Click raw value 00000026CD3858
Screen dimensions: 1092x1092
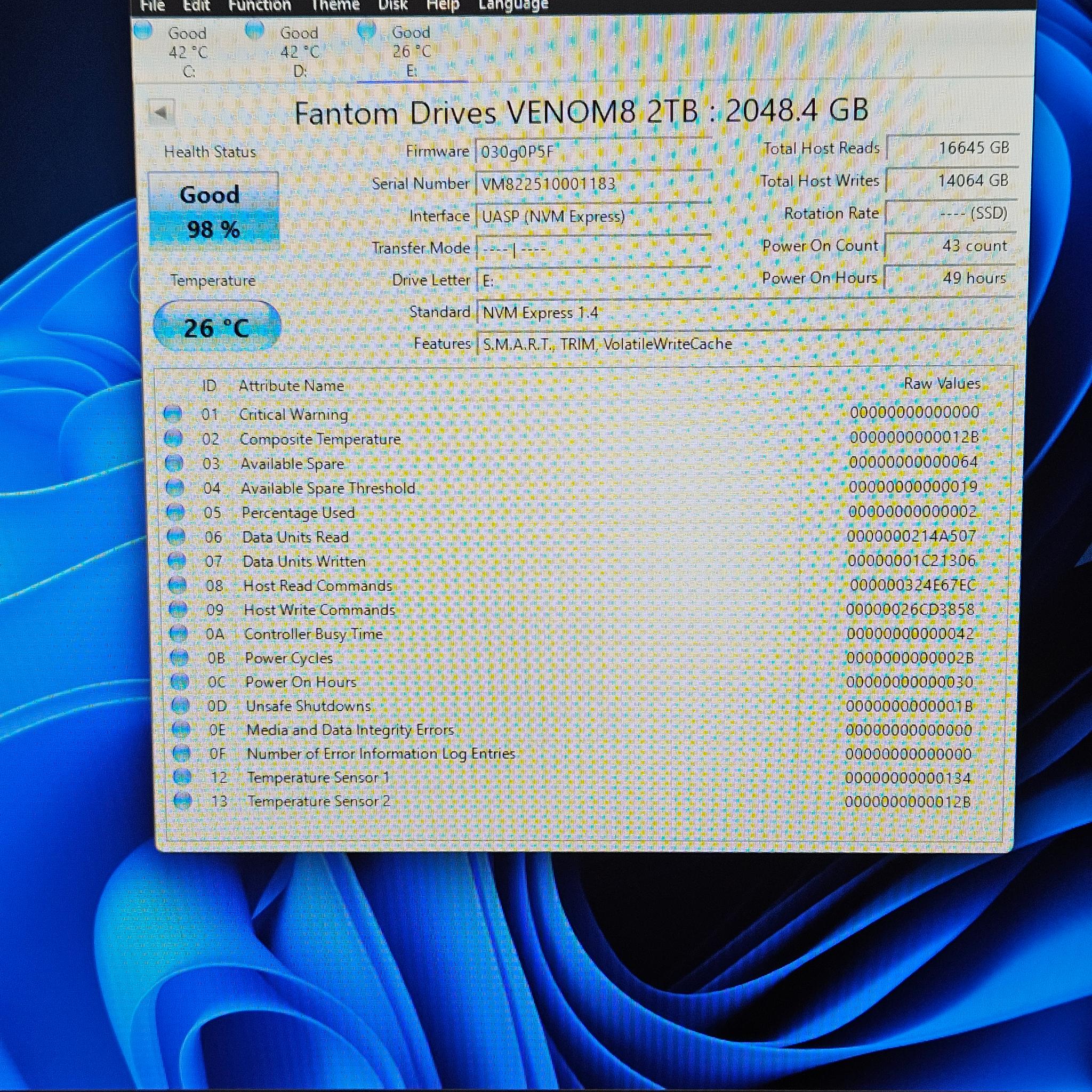coord(911,609)
